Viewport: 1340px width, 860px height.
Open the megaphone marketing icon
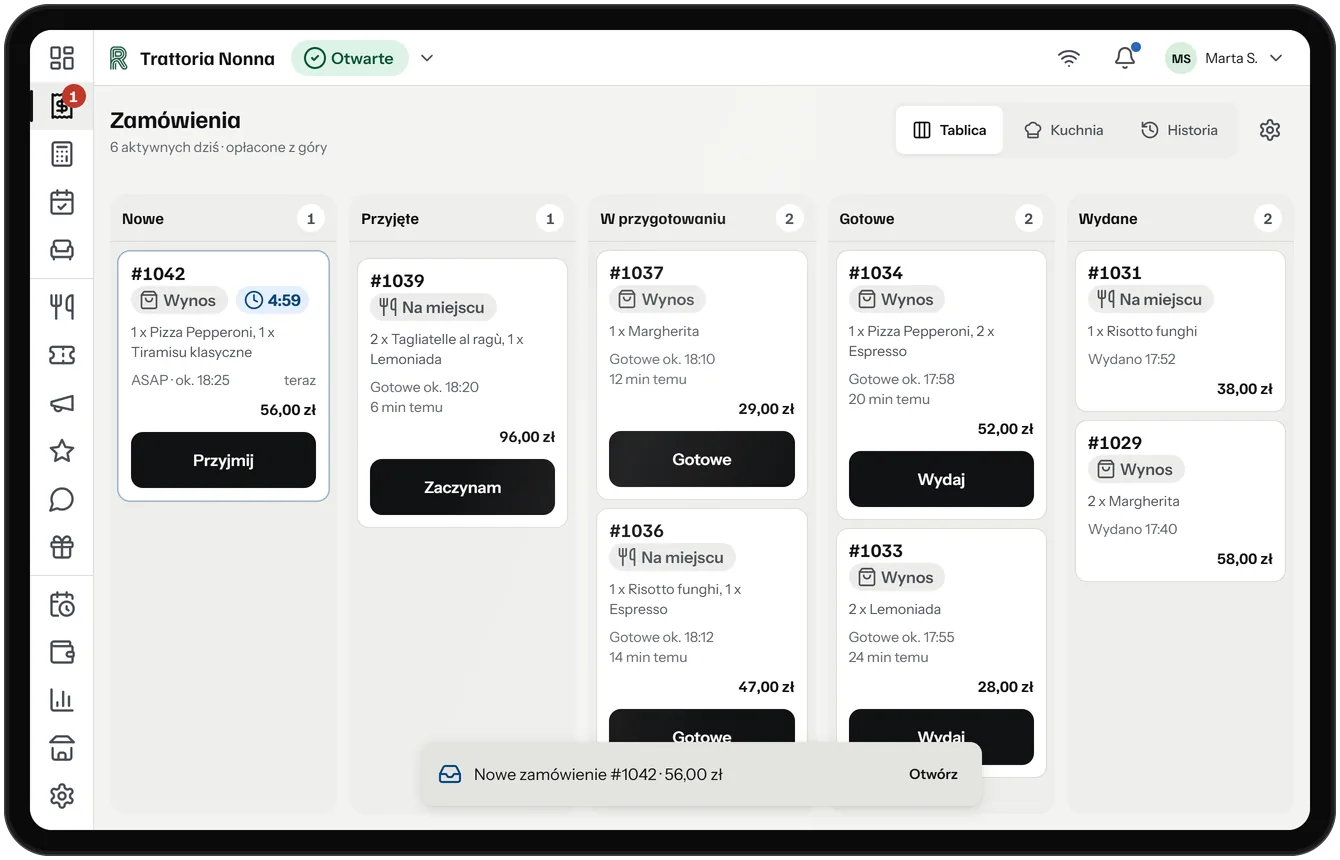coord(62,403)
